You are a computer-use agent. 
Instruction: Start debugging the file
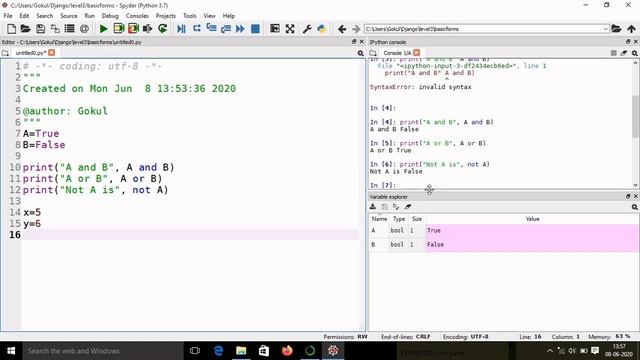tap(181, 29)
